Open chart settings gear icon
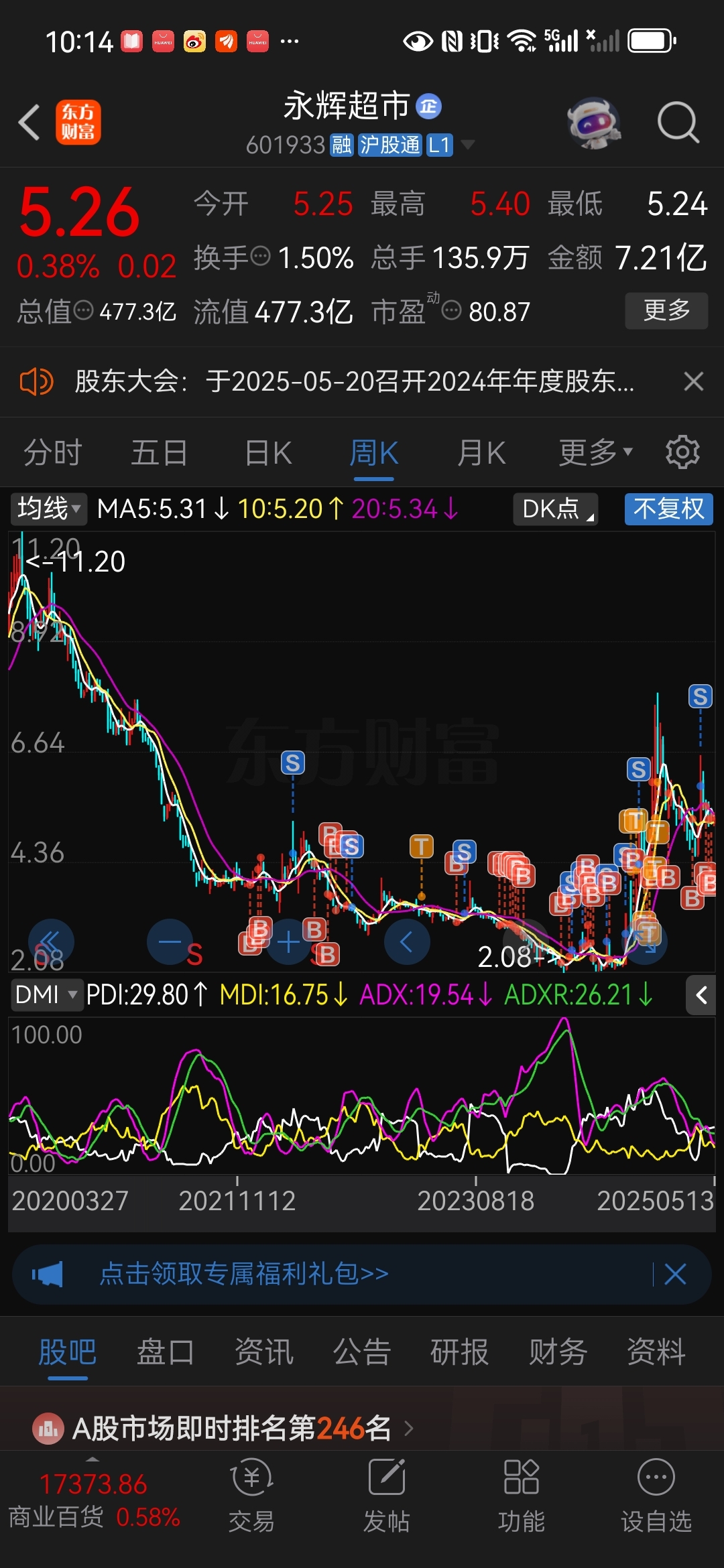Screen dimensions: 724x1568 pyautogui.click(x=682, y=452)
